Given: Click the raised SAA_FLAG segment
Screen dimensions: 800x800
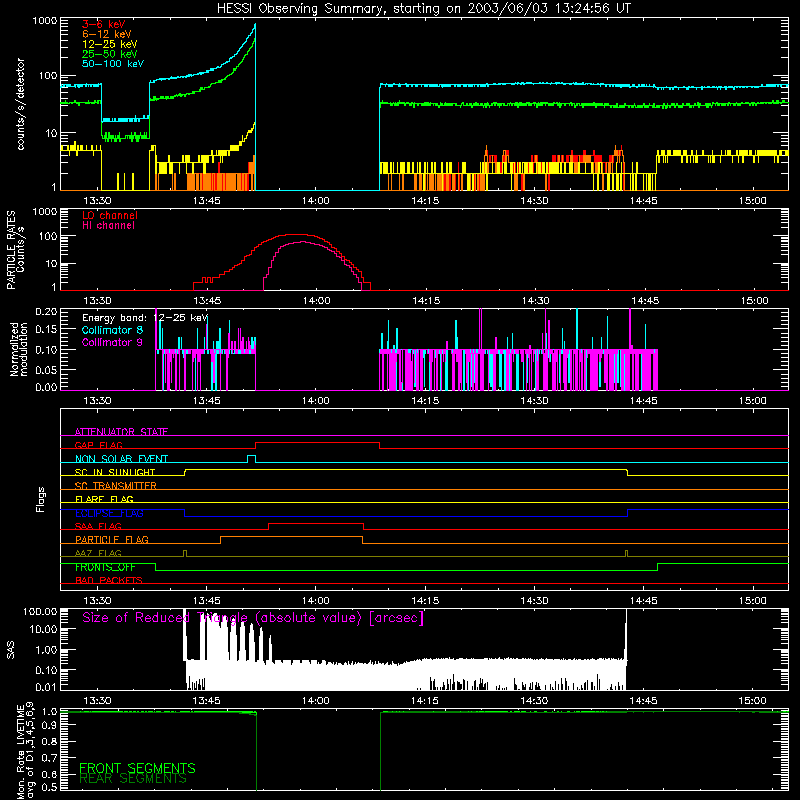Looking at the screenshot, I should coord(316,523).
